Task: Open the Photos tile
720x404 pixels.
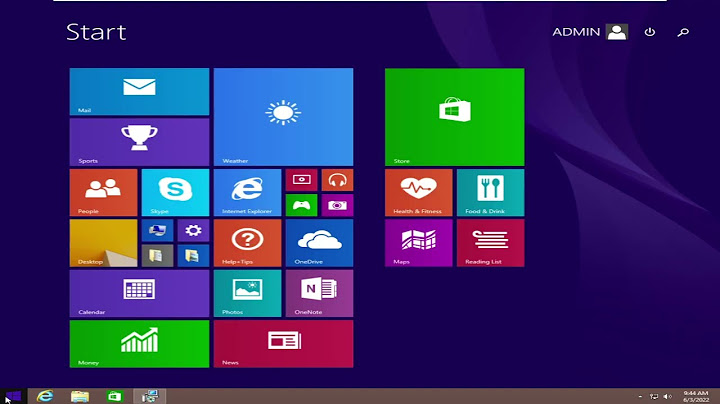Action: pos(248,293)
